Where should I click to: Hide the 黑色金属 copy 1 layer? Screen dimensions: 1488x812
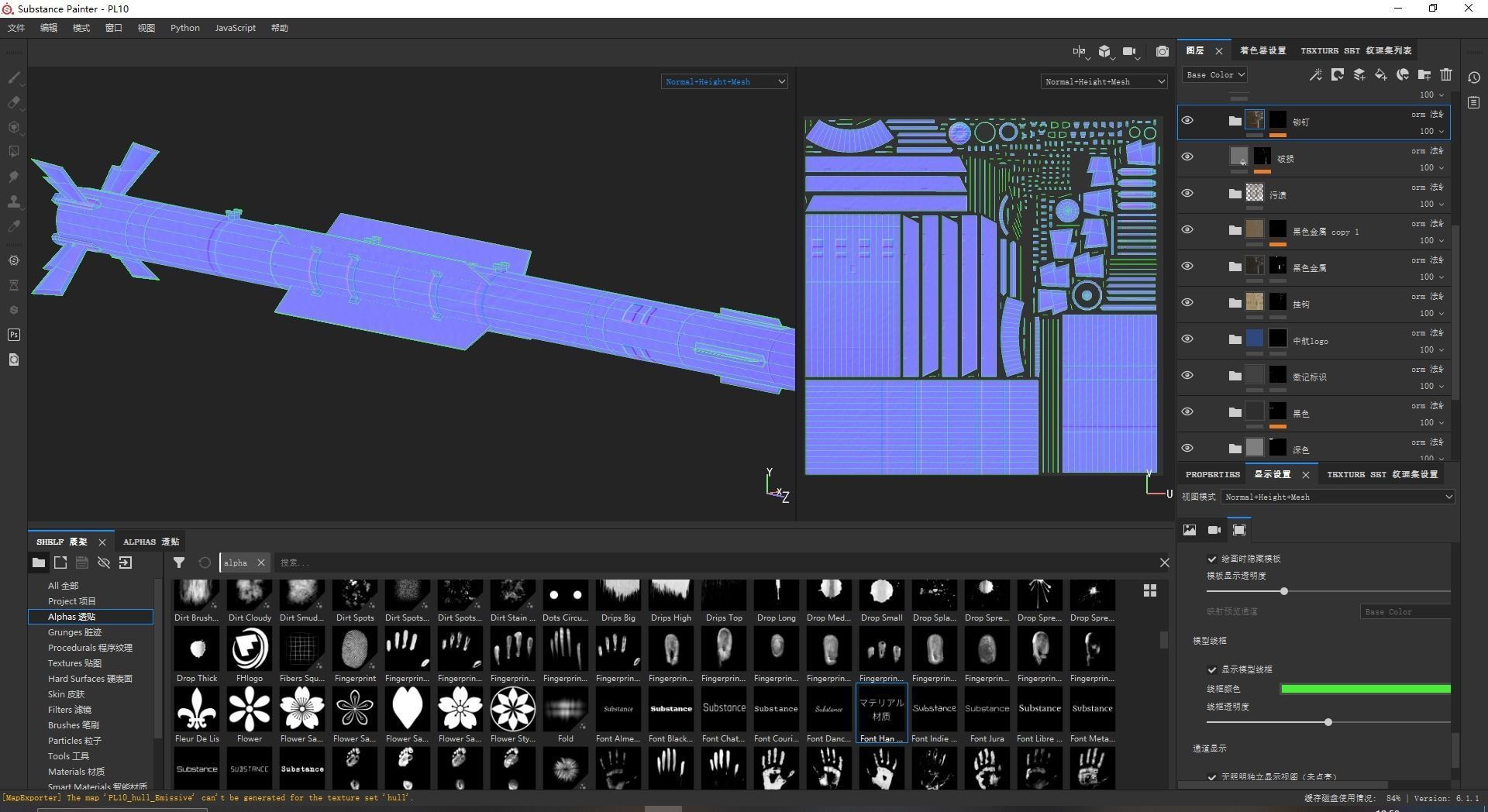coord(1187,229)
